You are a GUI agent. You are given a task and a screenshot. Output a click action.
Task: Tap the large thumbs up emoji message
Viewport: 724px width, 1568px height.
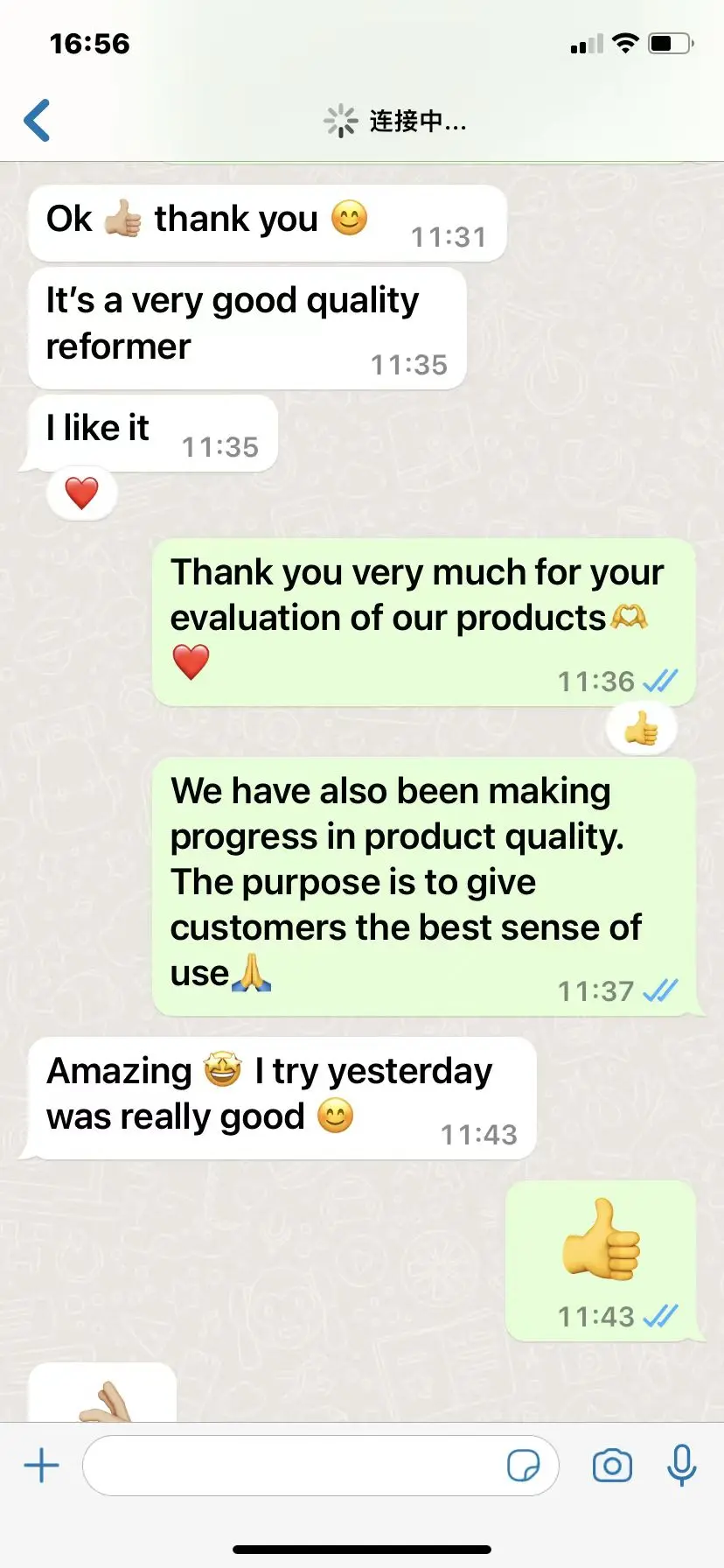601,1261
